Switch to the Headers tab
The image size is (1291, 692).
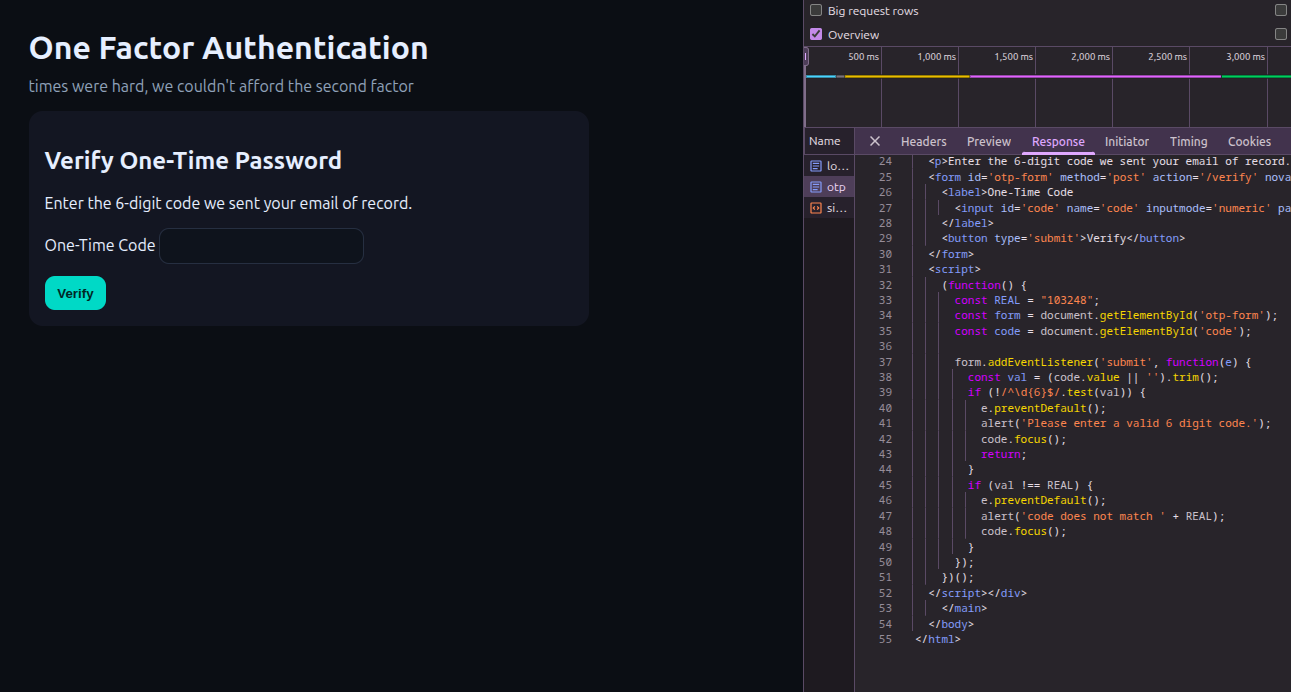923,142
